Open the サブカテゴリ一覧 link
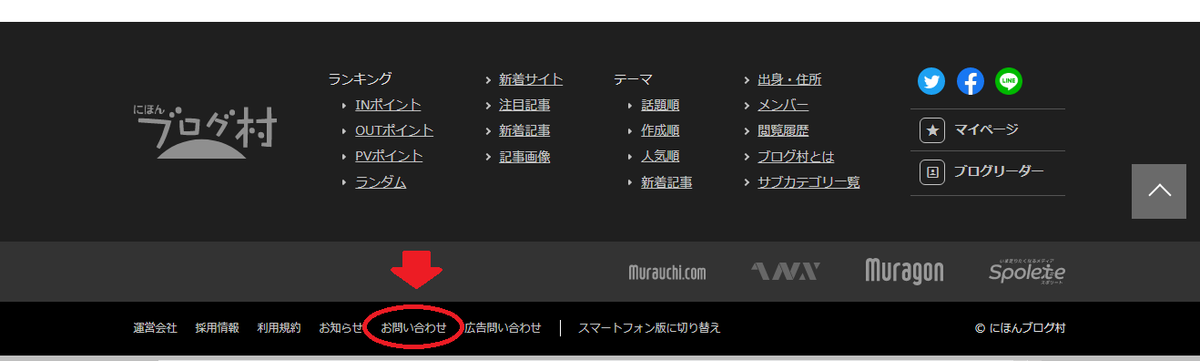Screen dimensions: 1200x361 pos(809,183)
